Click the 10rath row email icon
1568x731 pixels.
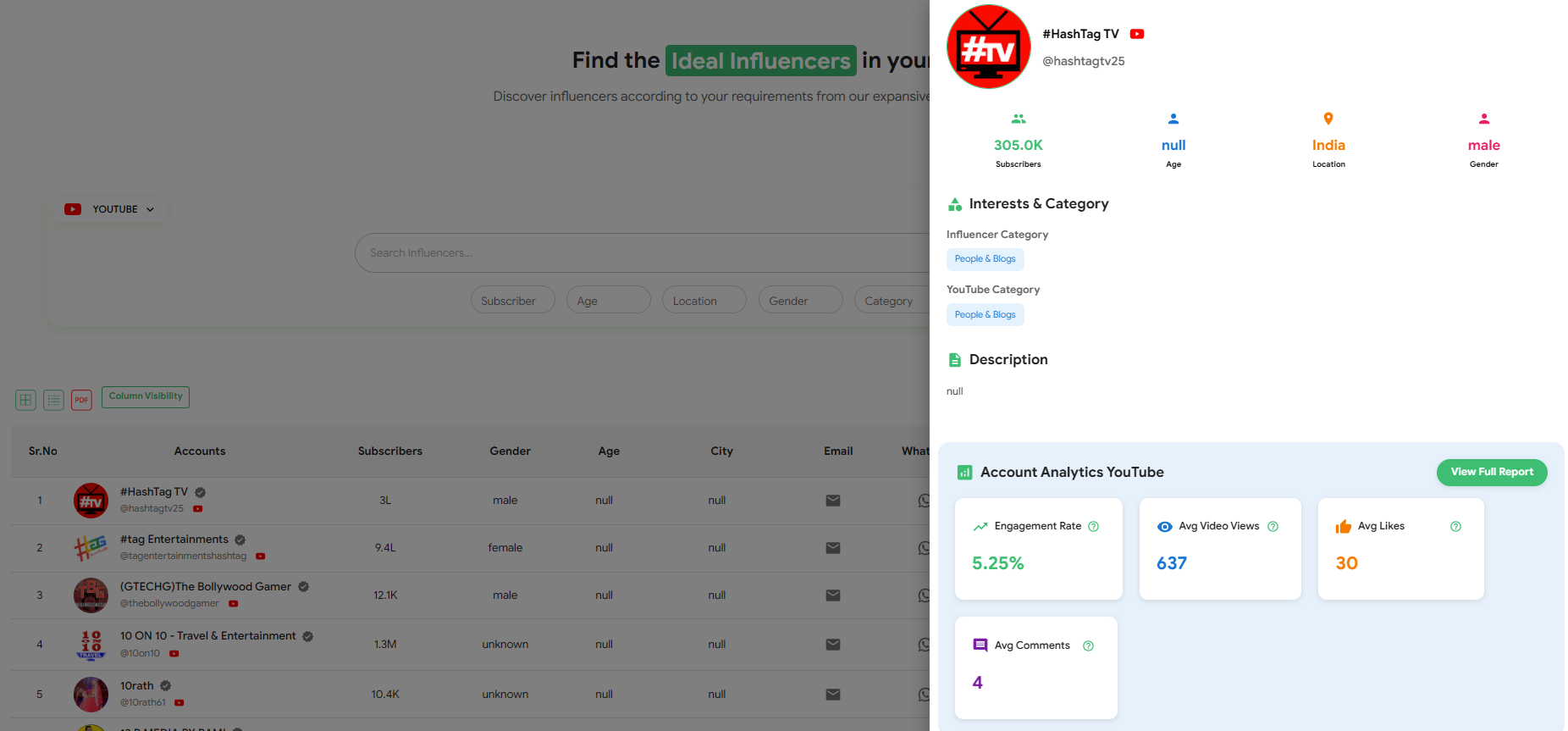click(833, 695)
